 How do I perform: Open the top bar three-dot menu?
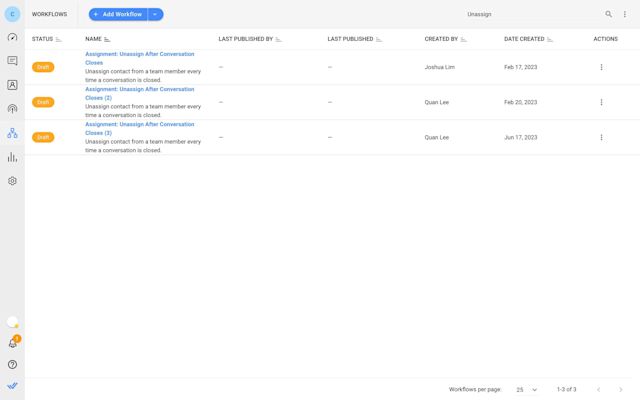[x=624, y=14]
